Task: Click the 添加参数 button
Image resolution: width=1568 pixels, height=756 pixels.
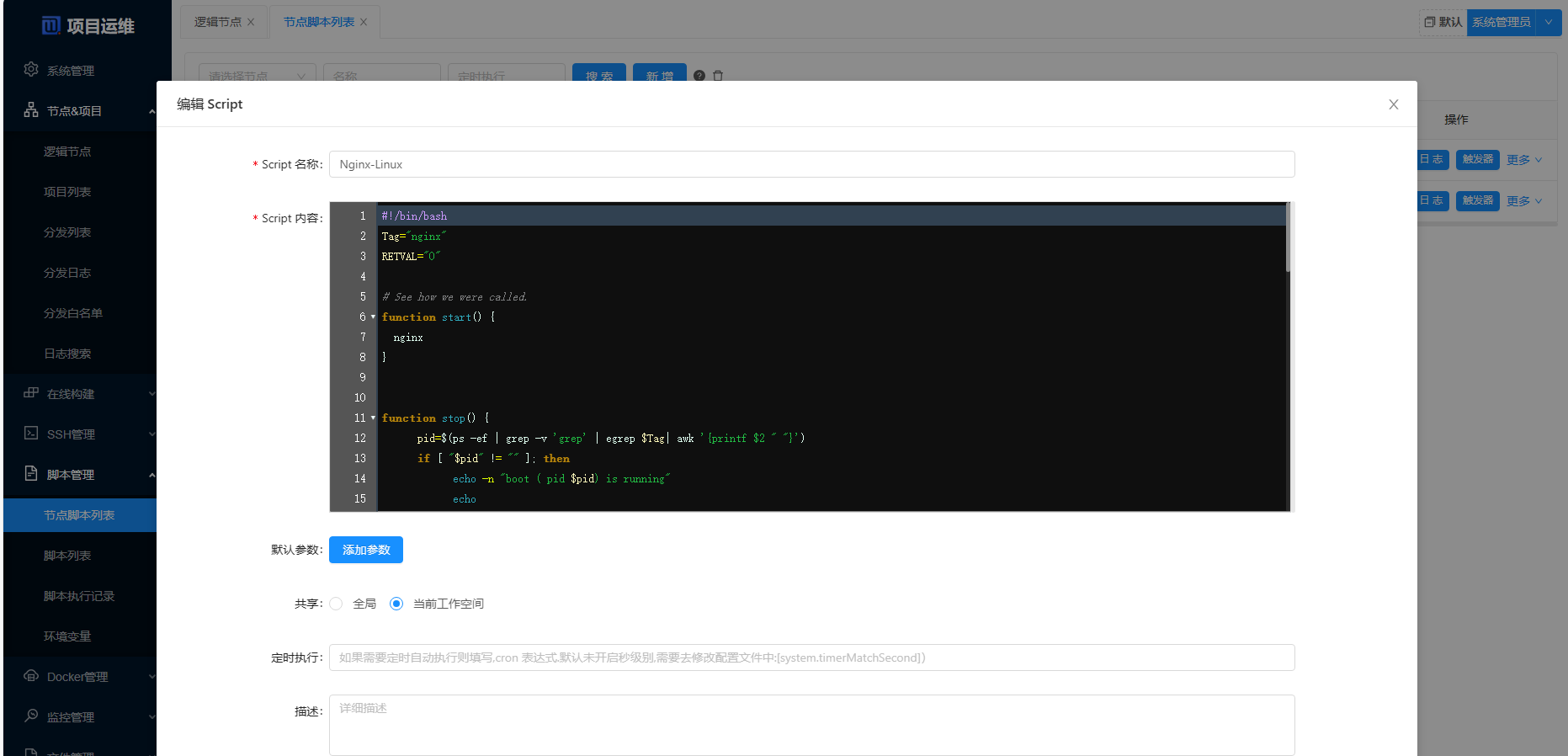Action: (366, 550)
